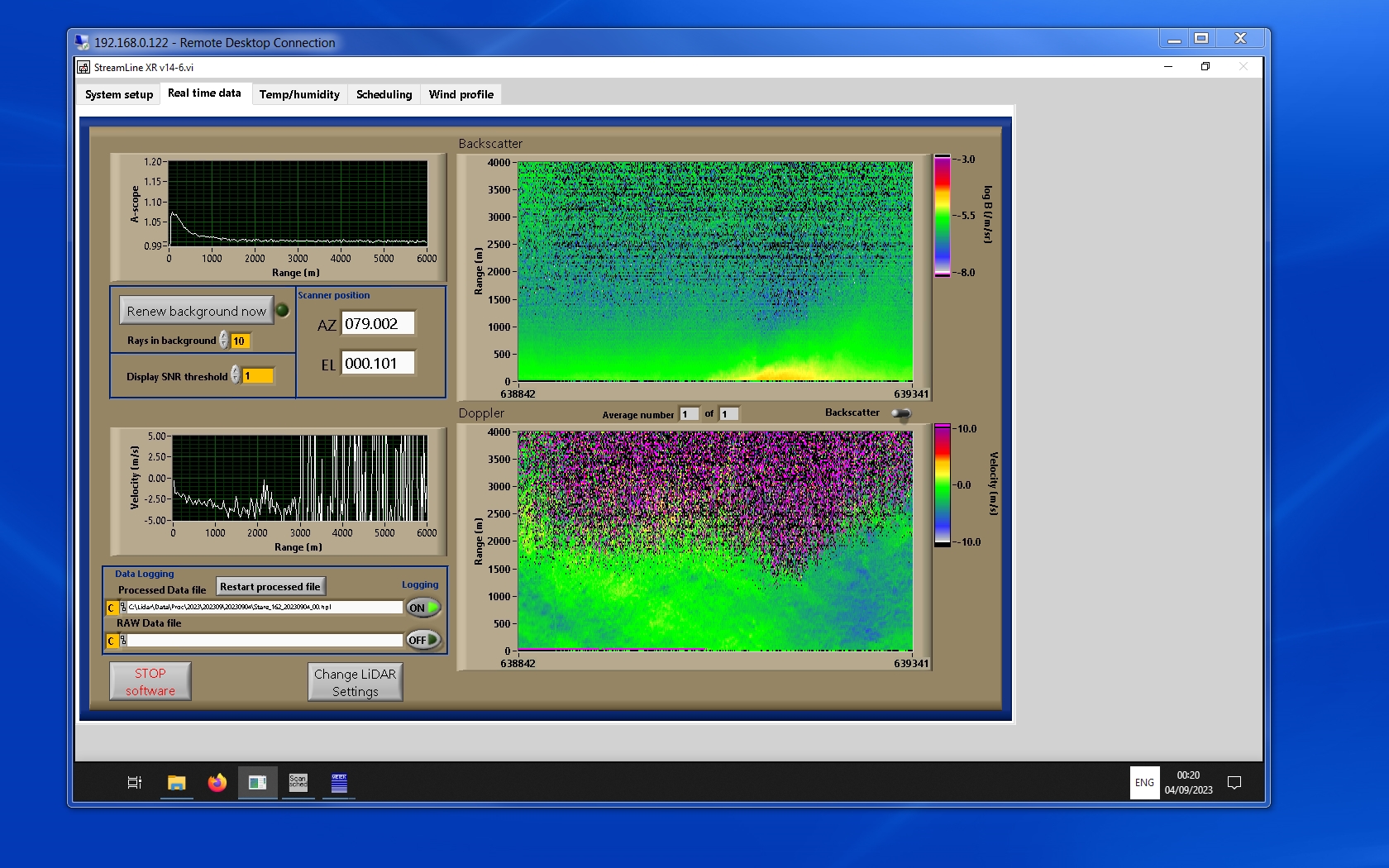Screen dimensions: 1389x868
Task: Open the notification center icon
Action: pos(1234,782)
